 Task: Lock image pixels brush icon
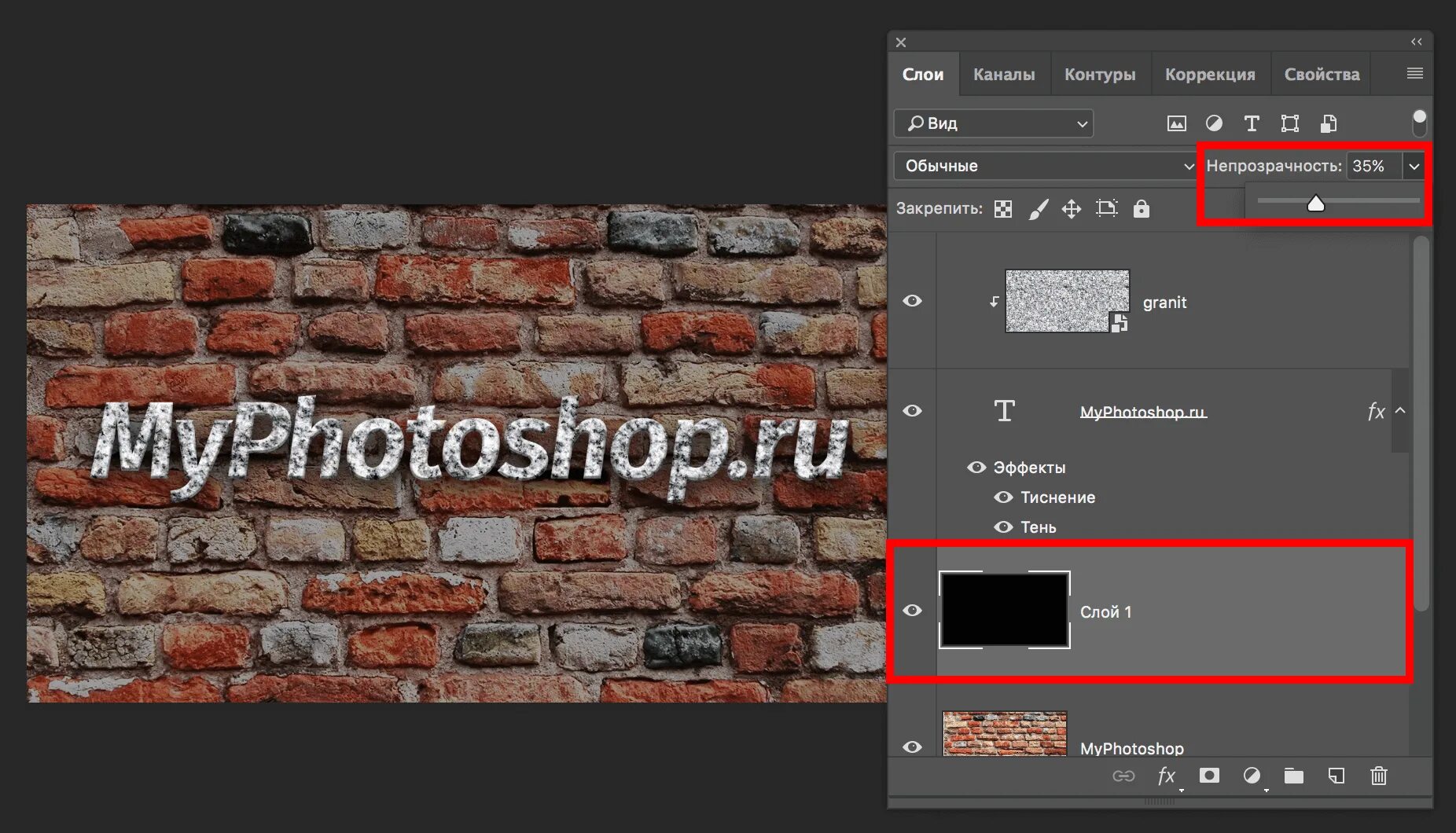[1039, 209]
